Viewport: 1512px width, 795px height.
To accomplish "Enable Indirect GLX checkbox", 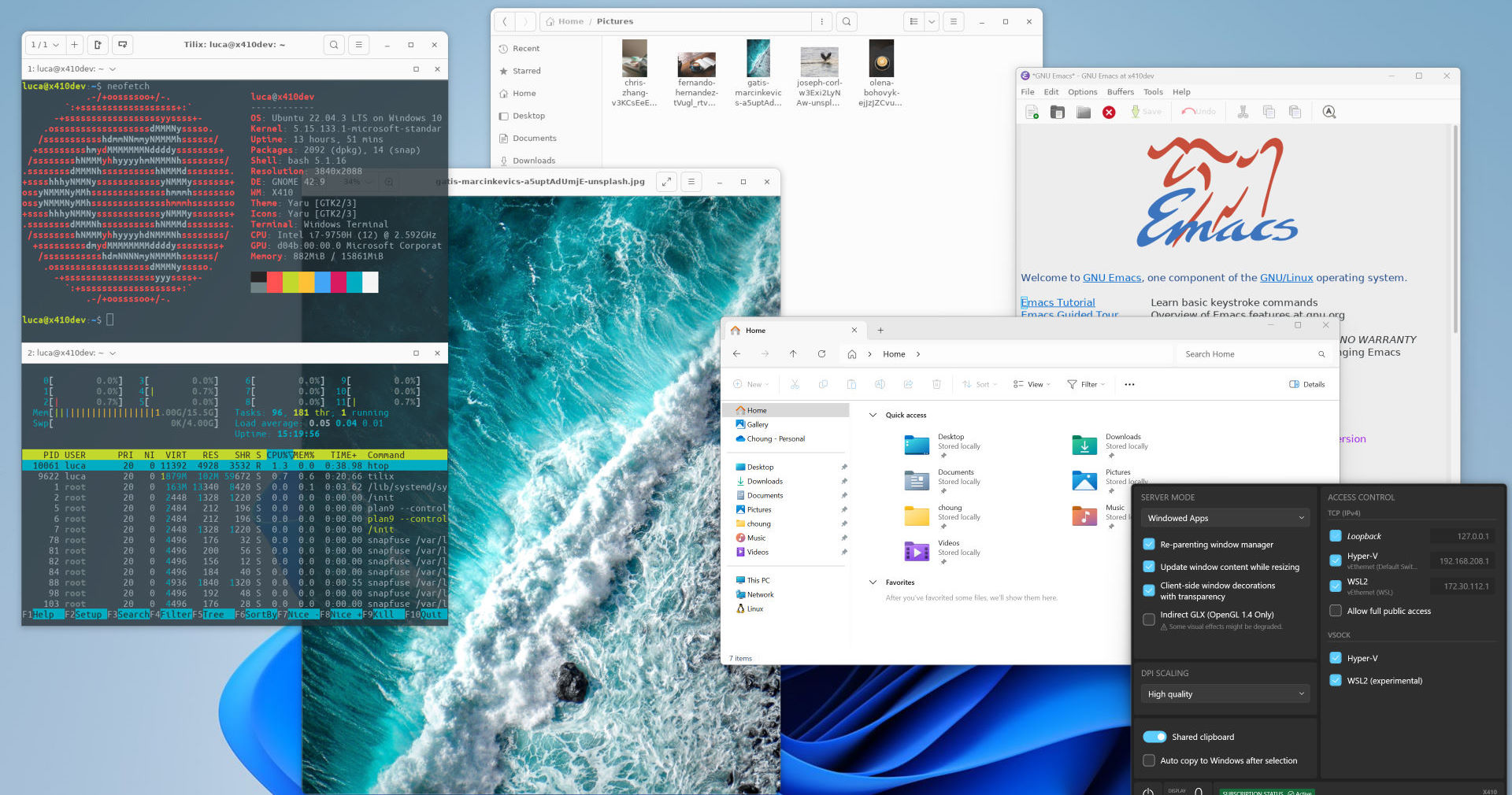I will tap(1149, 619).
